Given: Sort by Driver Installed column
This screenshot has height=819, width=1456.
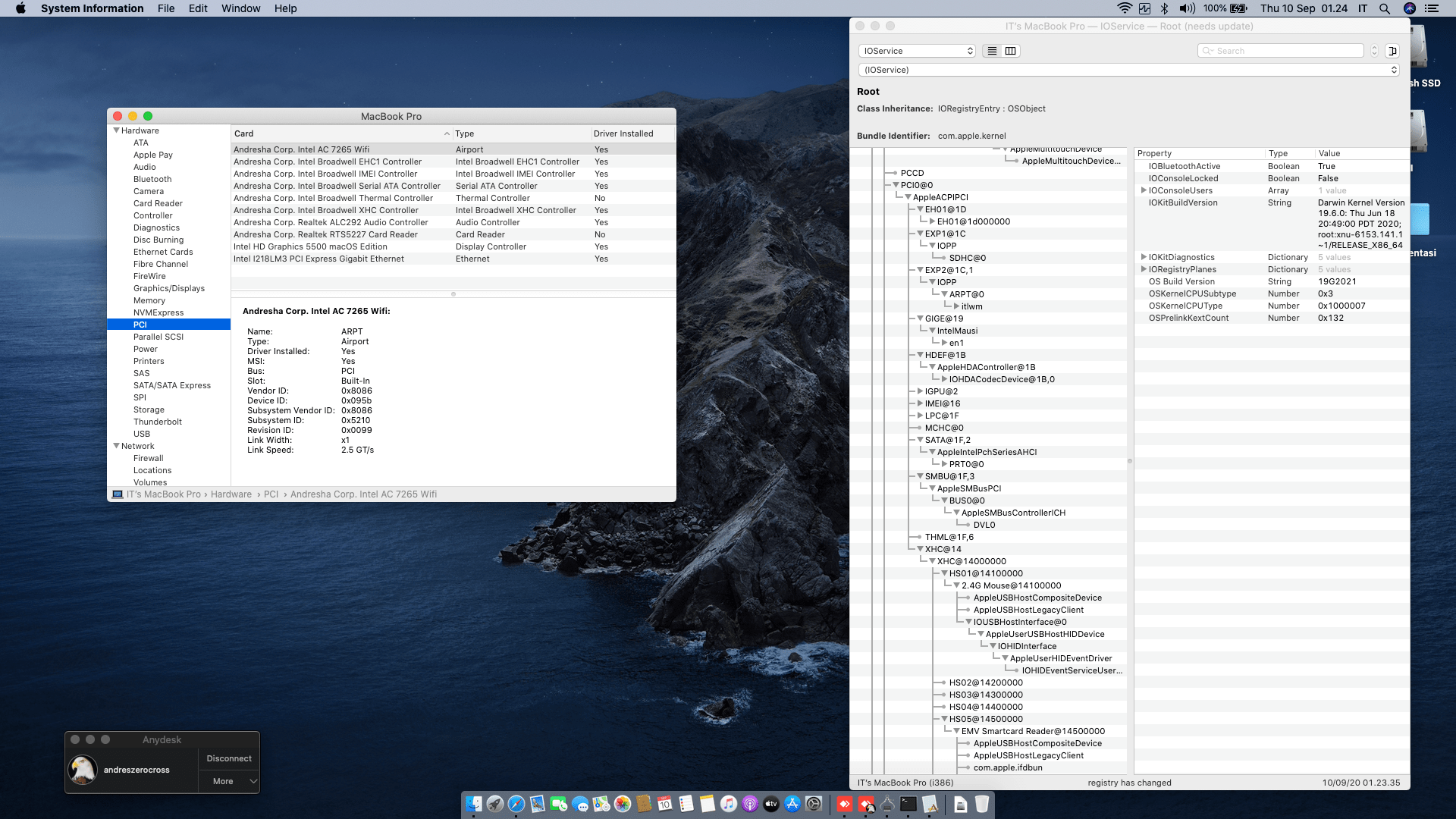Looking at the screenshot, I should [632, 133].
